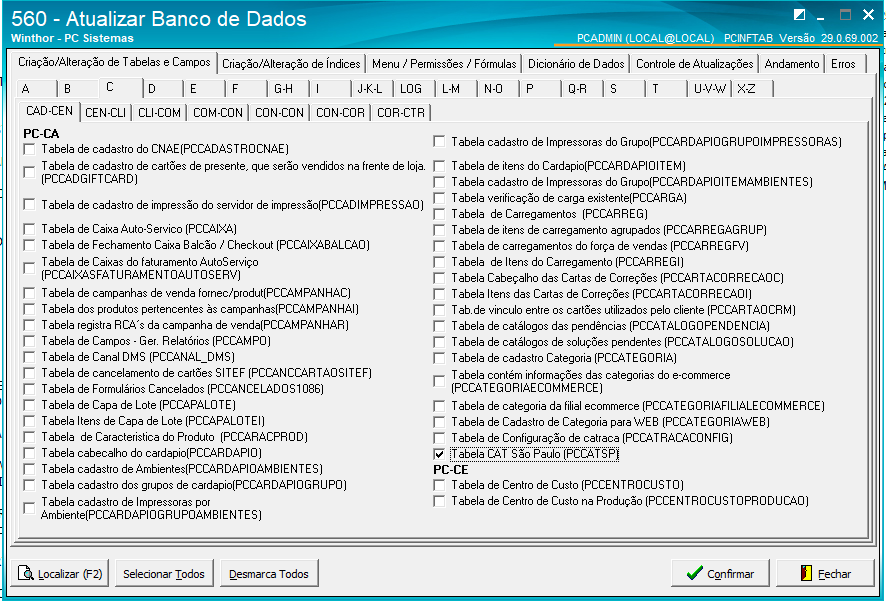The width and height of the screenshot is (886, 601).
Task: Check the Capa de Lote (PCCAPALOTE) checkbox
Action: tap(29, 405)
